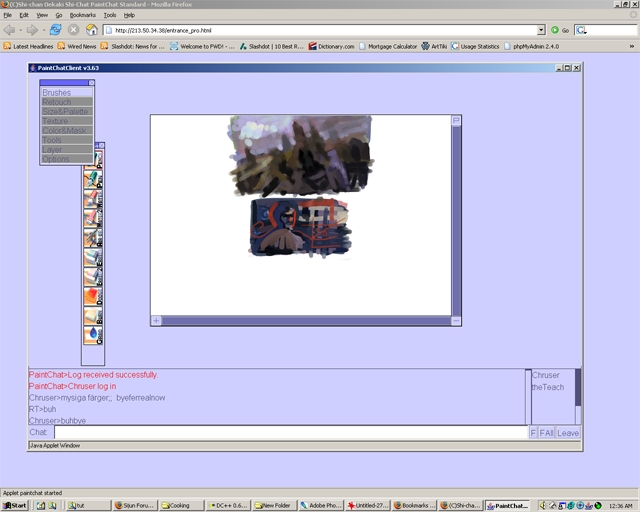Screen dimensions: 640x512
Task: Open the Brushes panel
Action: (x=67, y=93)
